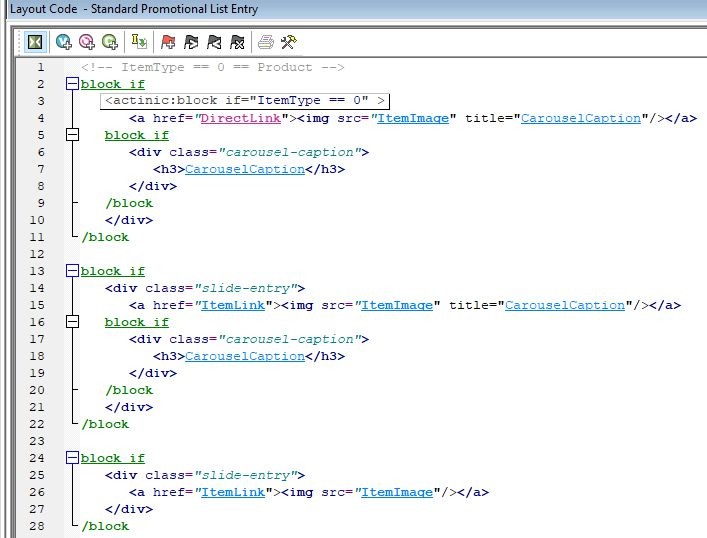Go to previous bookmark flag icon

tap(214, 42)
